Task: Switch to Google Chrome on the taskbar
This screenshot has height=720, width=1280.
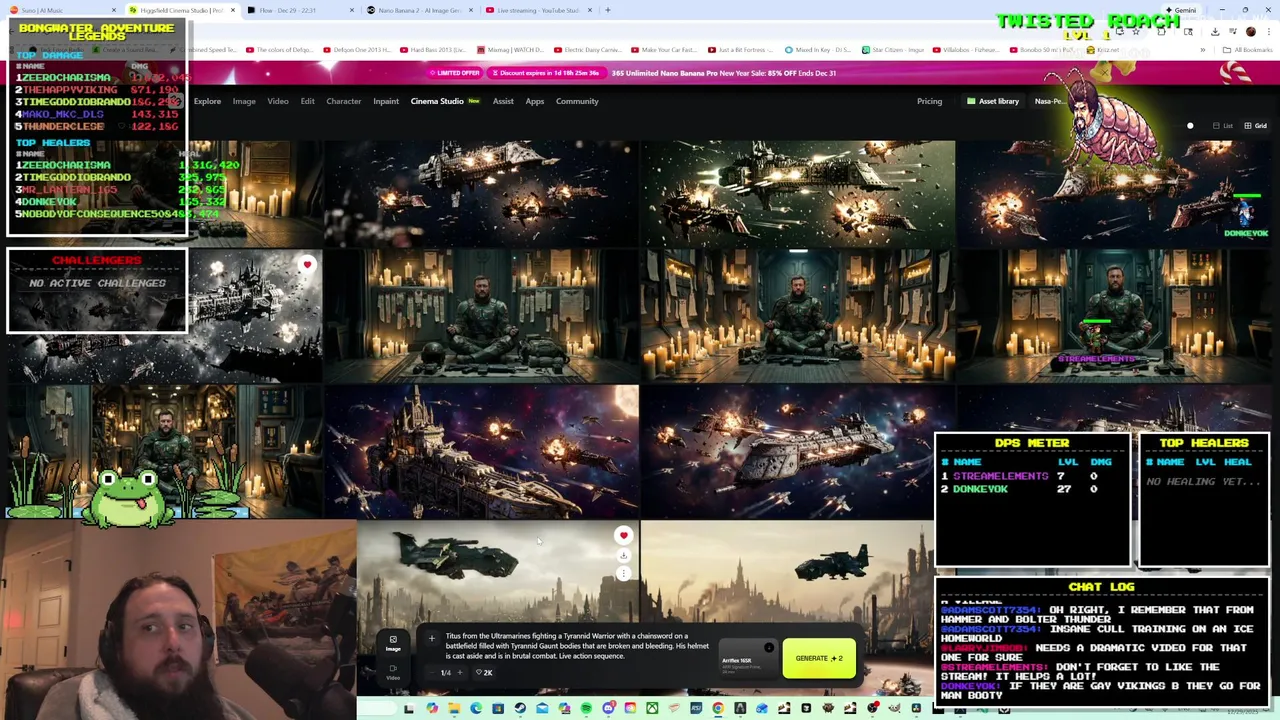Action: pos(717,709)
